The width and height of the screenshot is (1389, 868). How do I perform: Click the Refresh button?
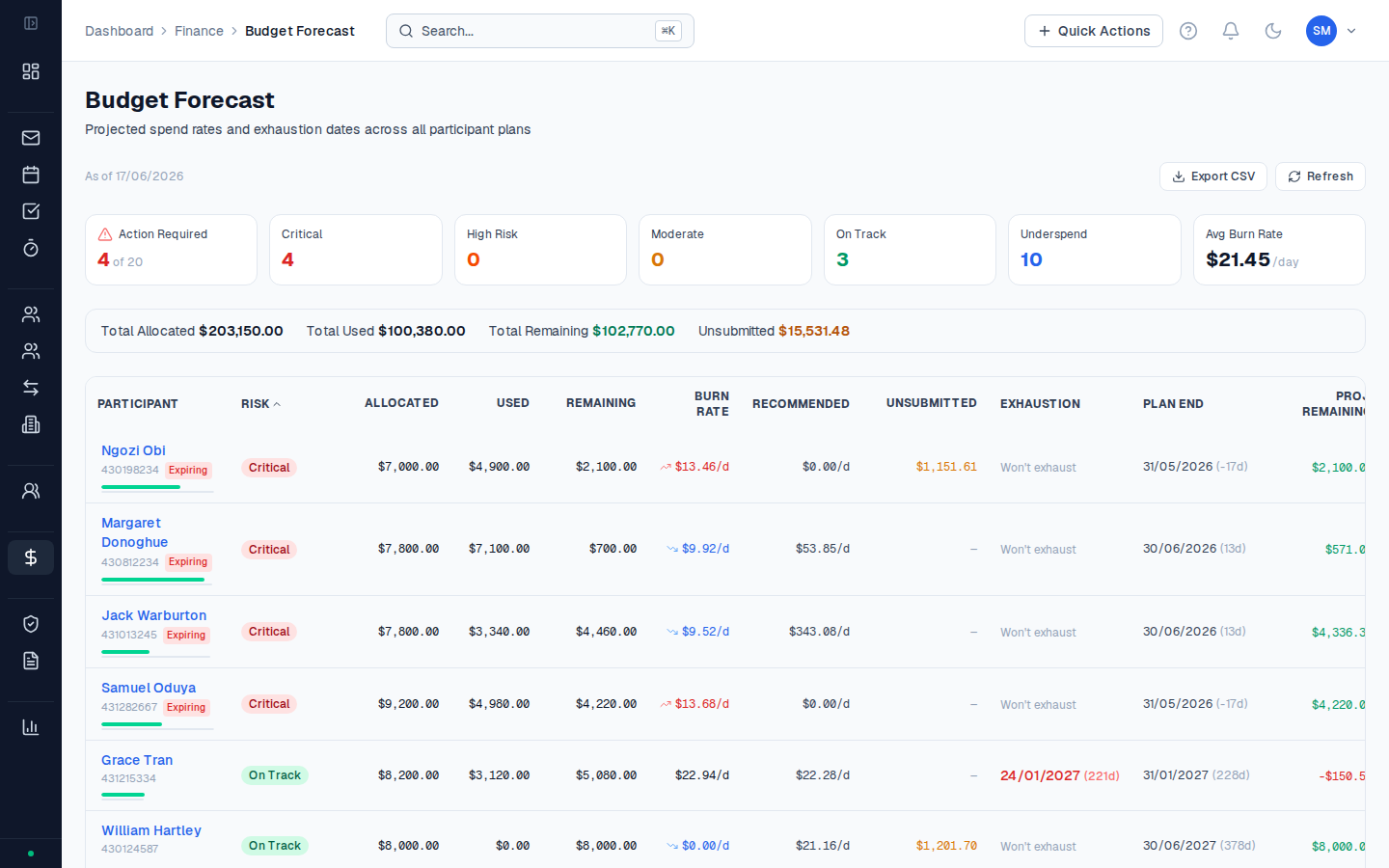coord(1321,176)
